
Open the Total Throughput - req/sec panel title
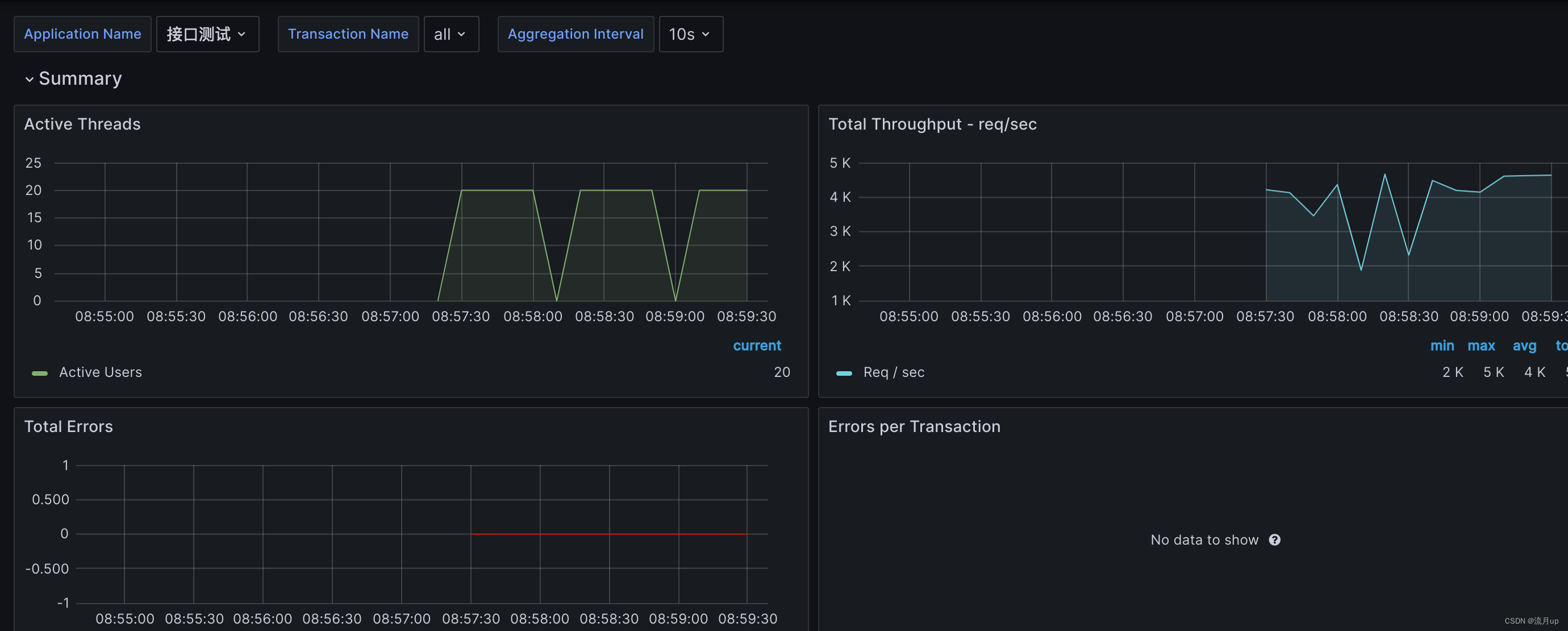tap(932, 124)
